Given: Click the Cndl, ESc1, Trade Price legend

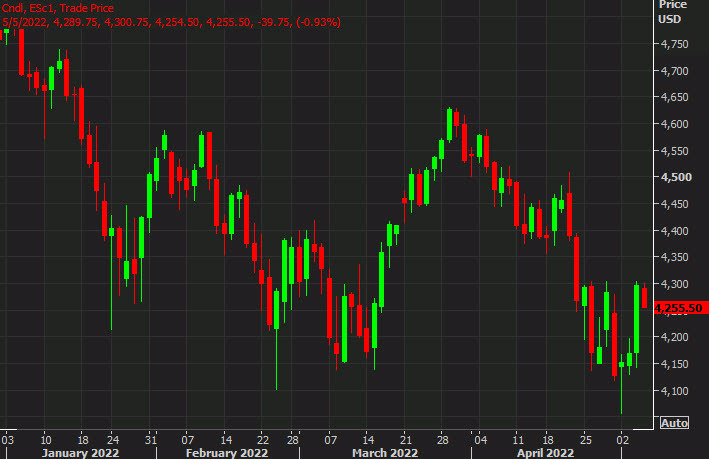Looking at the screenshot, I should pyautogui.click(x=66, y=8).
